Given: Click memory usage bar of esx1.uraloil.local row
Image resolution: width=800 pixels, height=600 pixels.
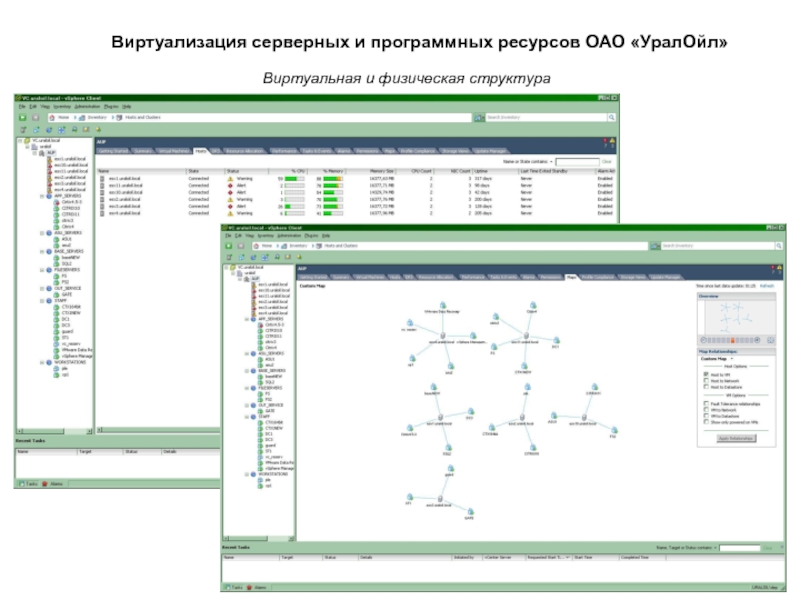Looking at the screenshot, I should coord(333,179).
